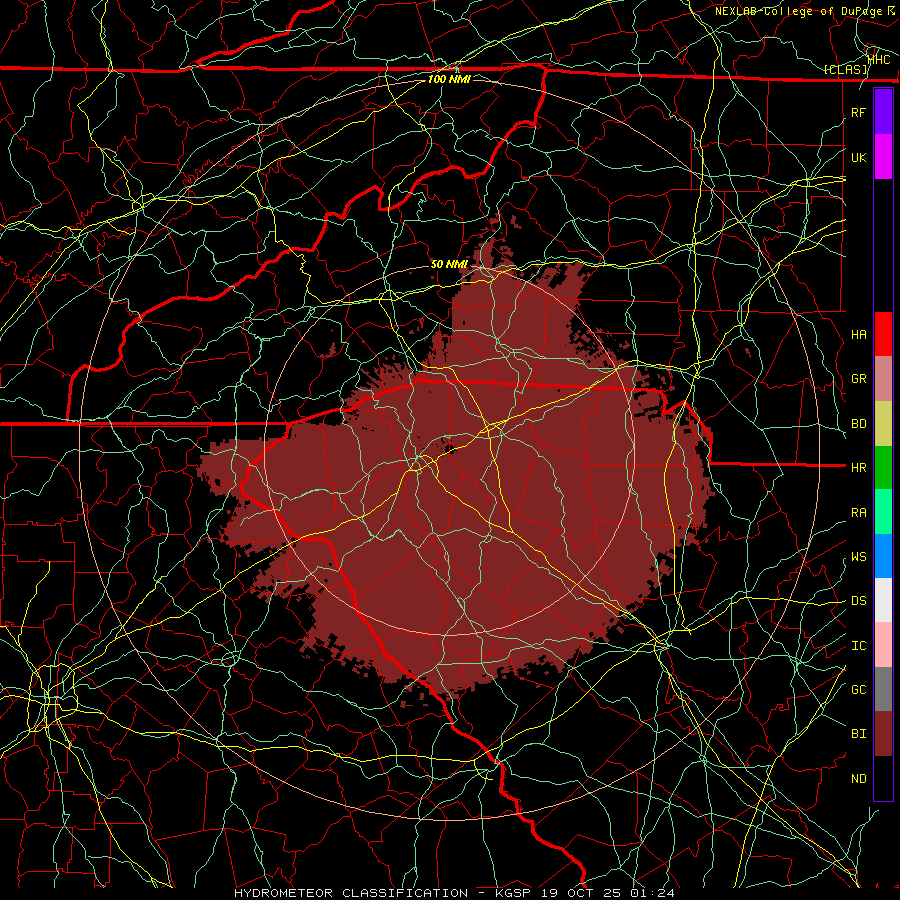Click the HHC product code text
The image size is (900, 900).
879,59
